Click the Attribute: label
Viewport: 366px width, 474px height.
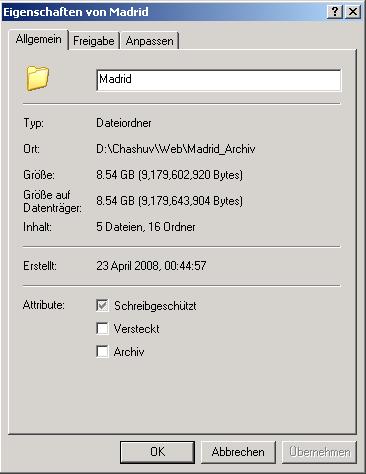point(44,305)
